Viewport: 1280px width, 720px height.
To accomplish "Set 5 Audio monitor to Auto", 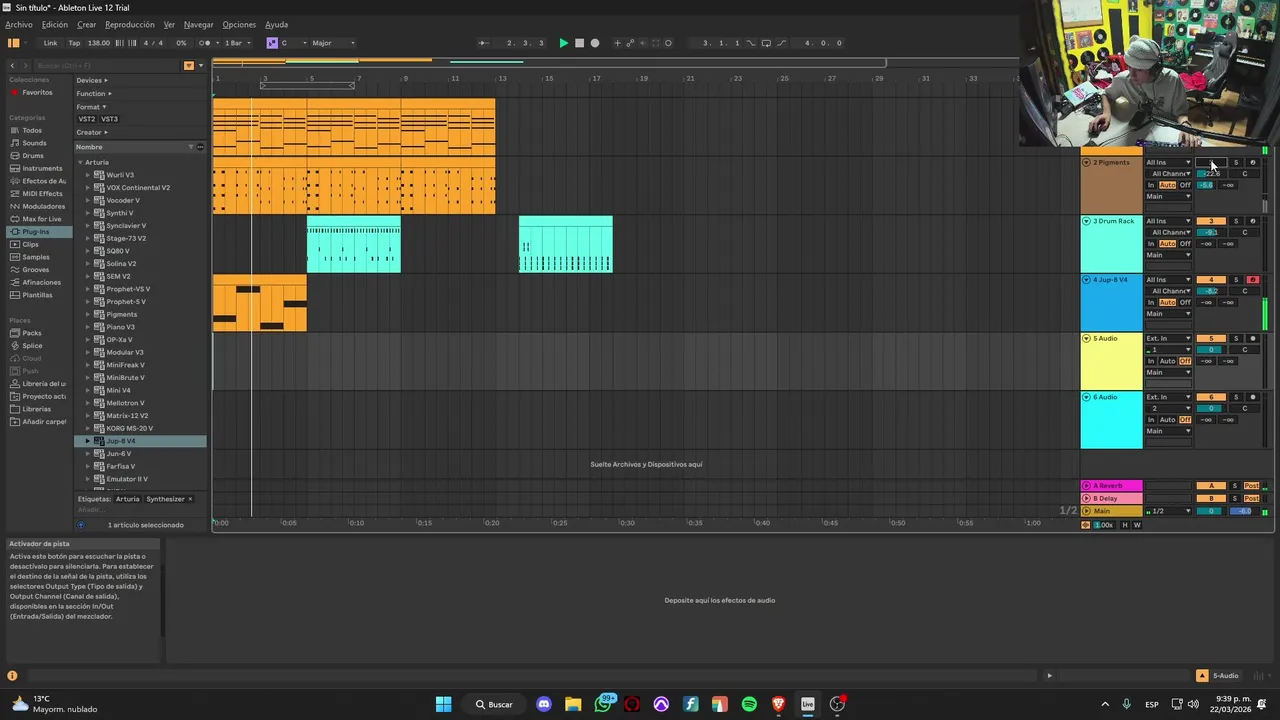I will click(1167, 361).
